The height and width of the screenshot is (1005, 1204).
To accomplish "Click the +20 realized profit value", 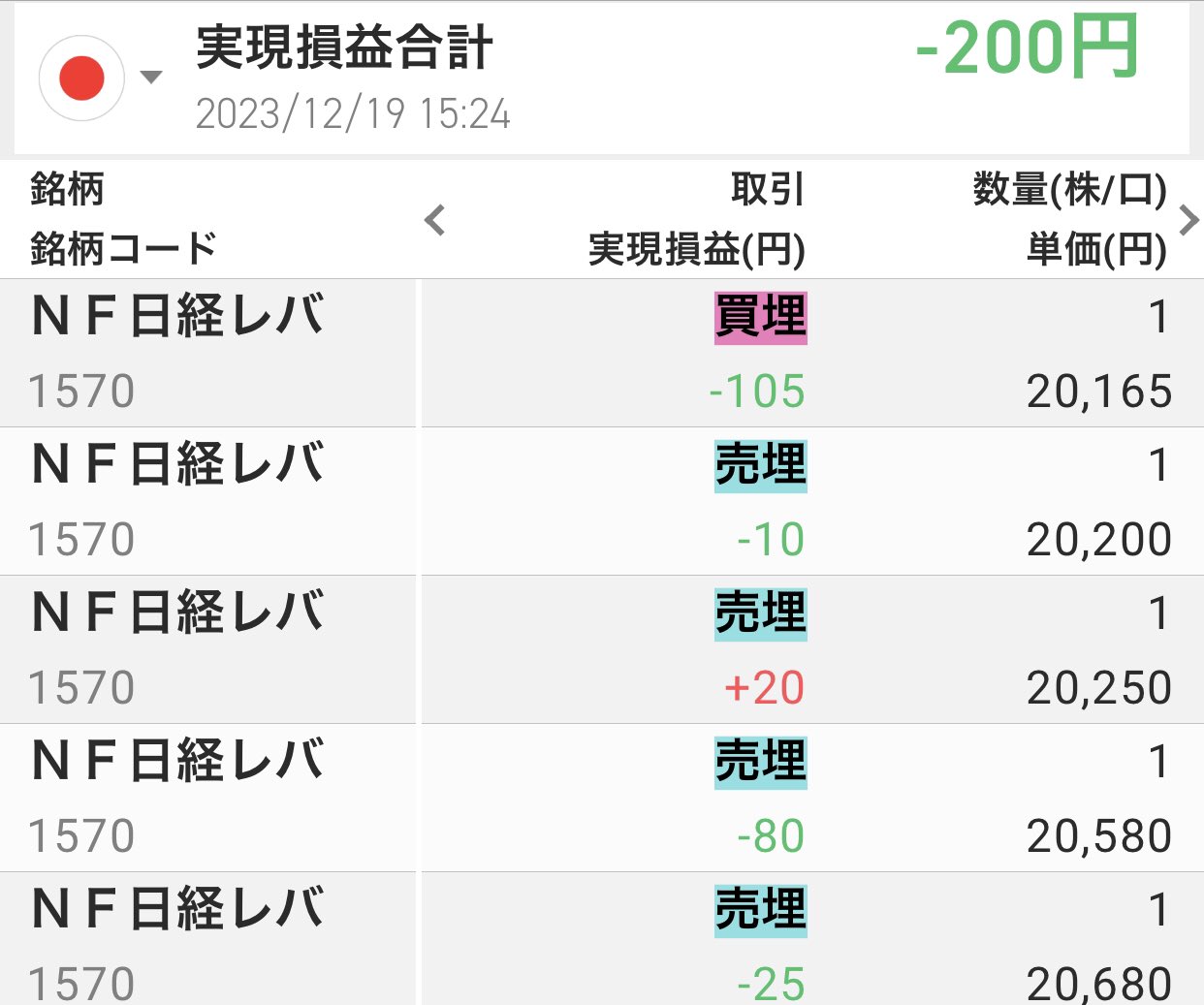I will [764, 688].
